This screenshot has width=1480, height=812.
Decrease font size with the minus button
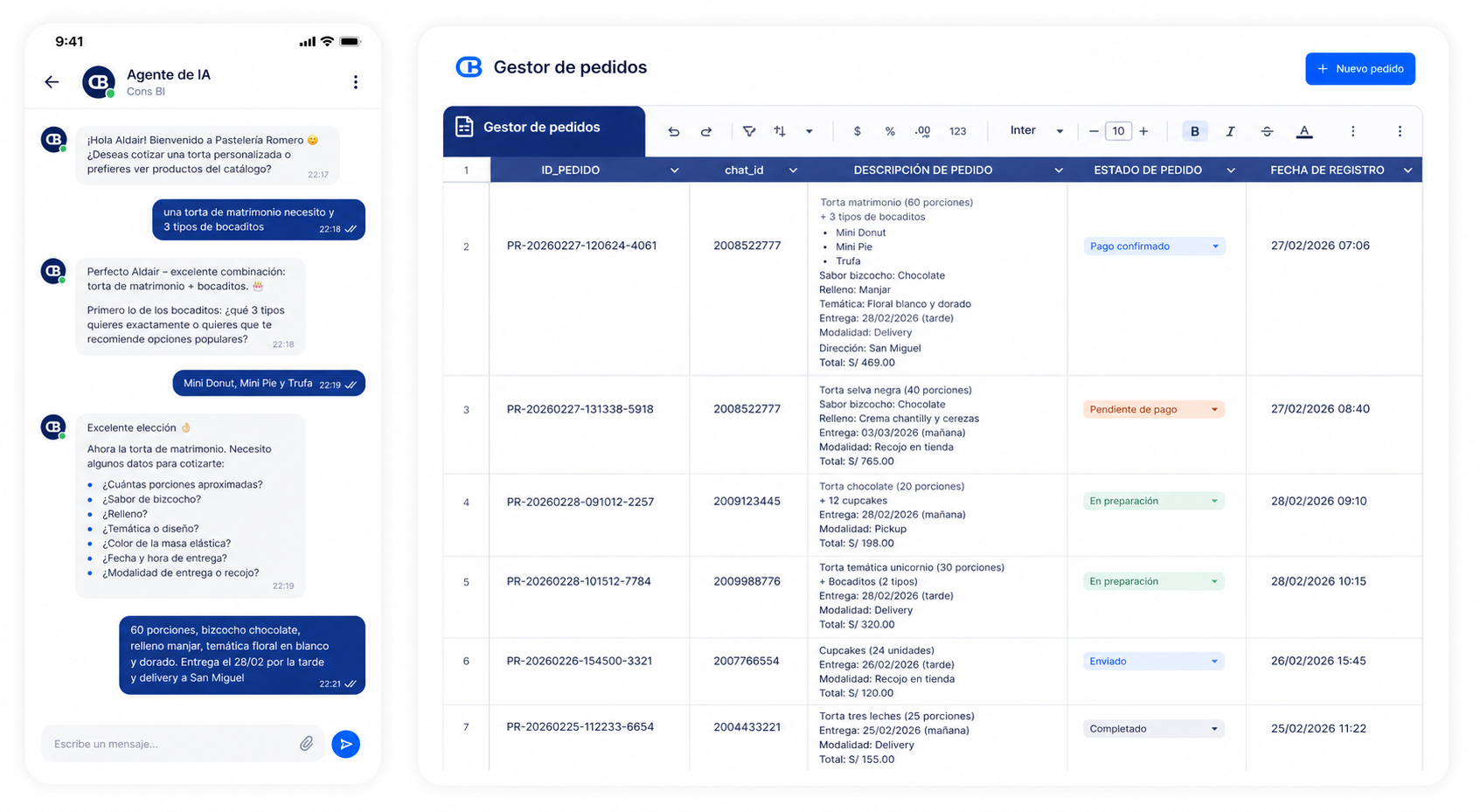tap(1094, 131)
